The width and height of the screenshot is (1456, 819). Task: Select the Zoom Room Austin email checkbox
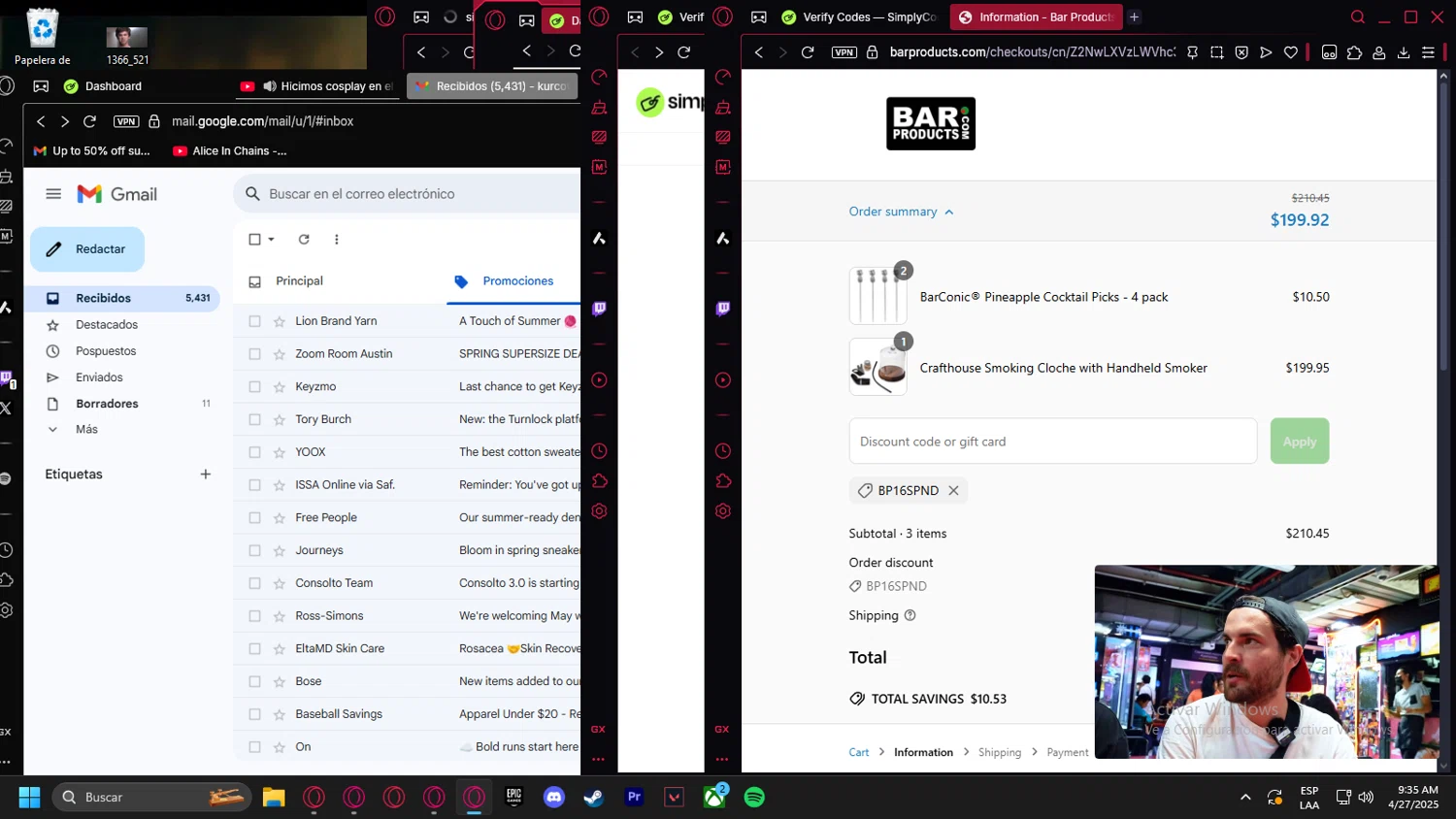tap(254, 354)
